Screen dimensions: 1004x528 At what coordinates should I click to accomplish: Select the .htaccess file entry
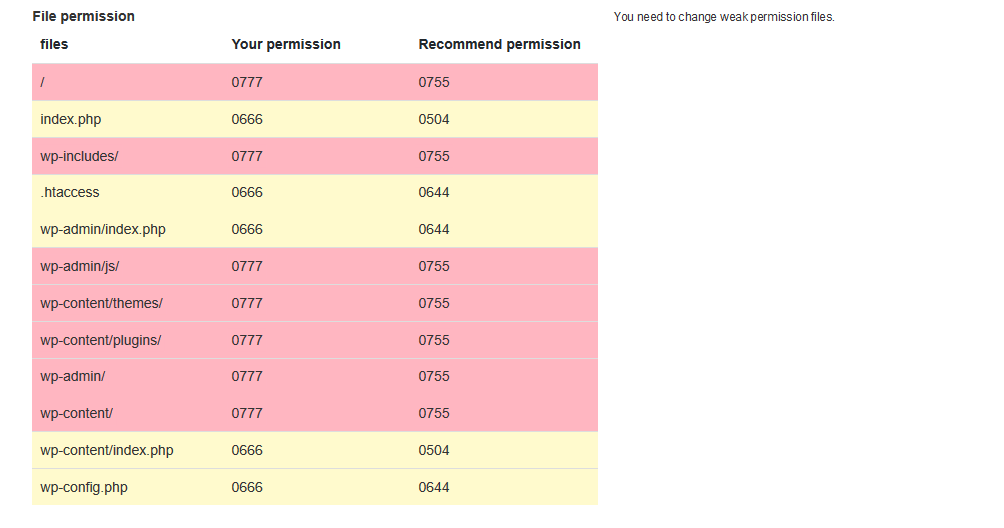(x=70, y=192)
